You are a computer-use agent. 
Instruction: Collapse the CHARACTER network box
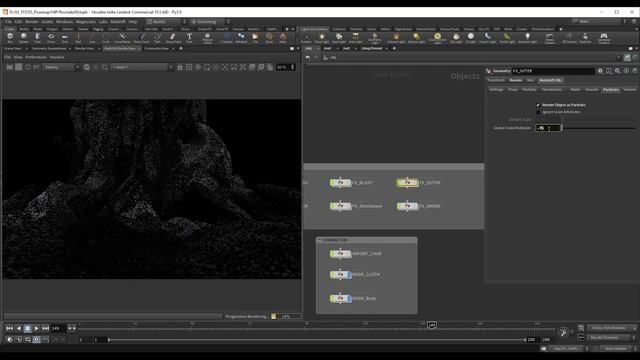click(320, 240)
